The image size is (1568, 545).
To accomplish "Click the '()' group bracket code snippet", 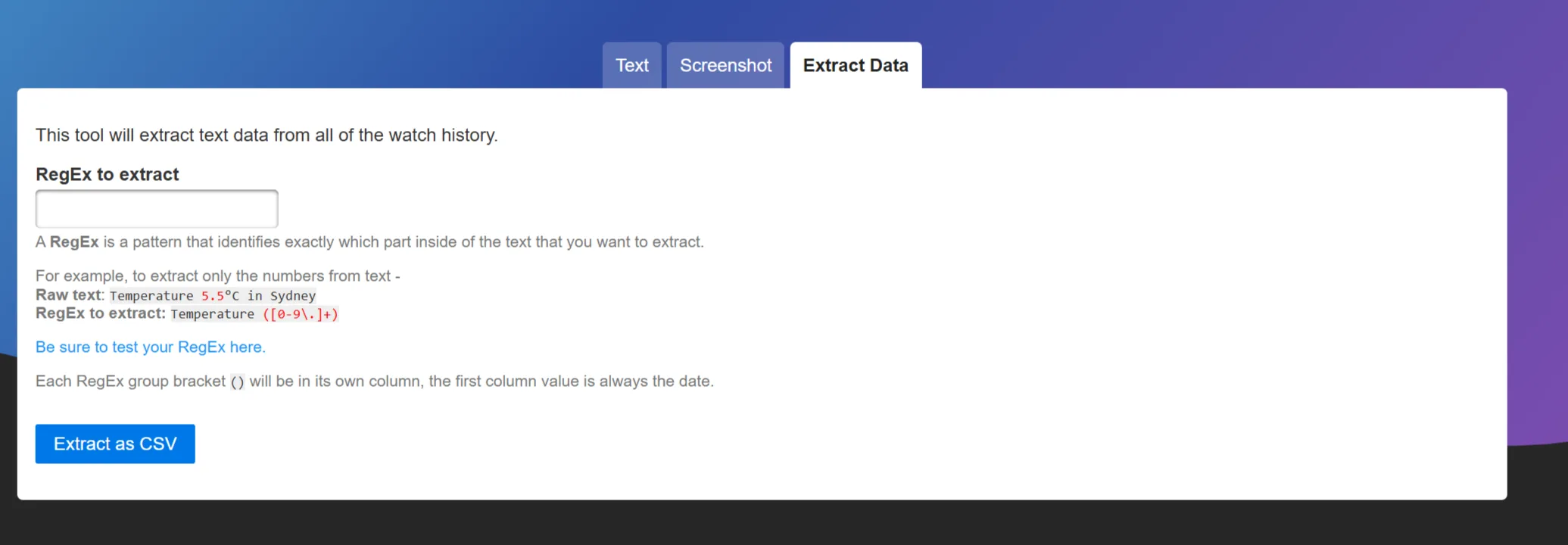I will [237, 381].
